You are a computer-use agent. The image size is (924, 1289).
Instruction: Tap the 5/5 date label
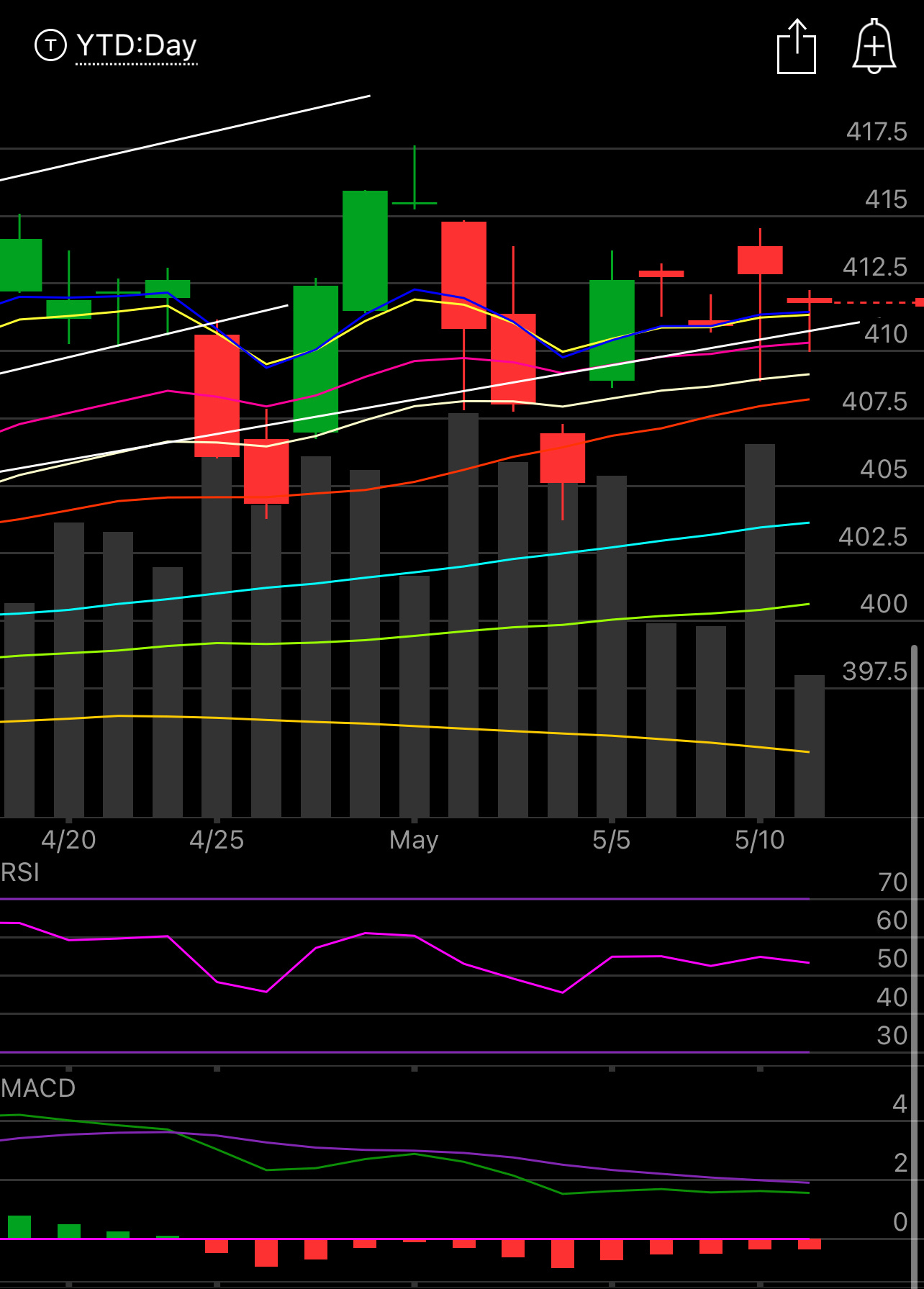[x=611, y=840]
